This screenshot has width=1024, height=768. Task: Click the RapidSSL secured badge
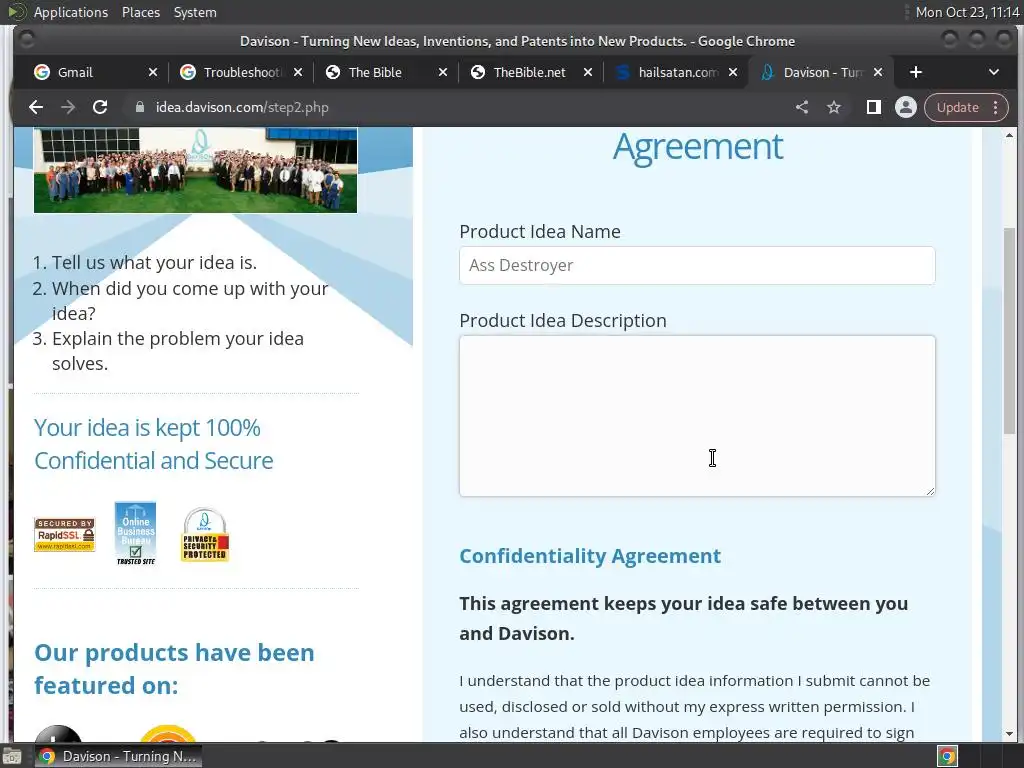point(65,534)
